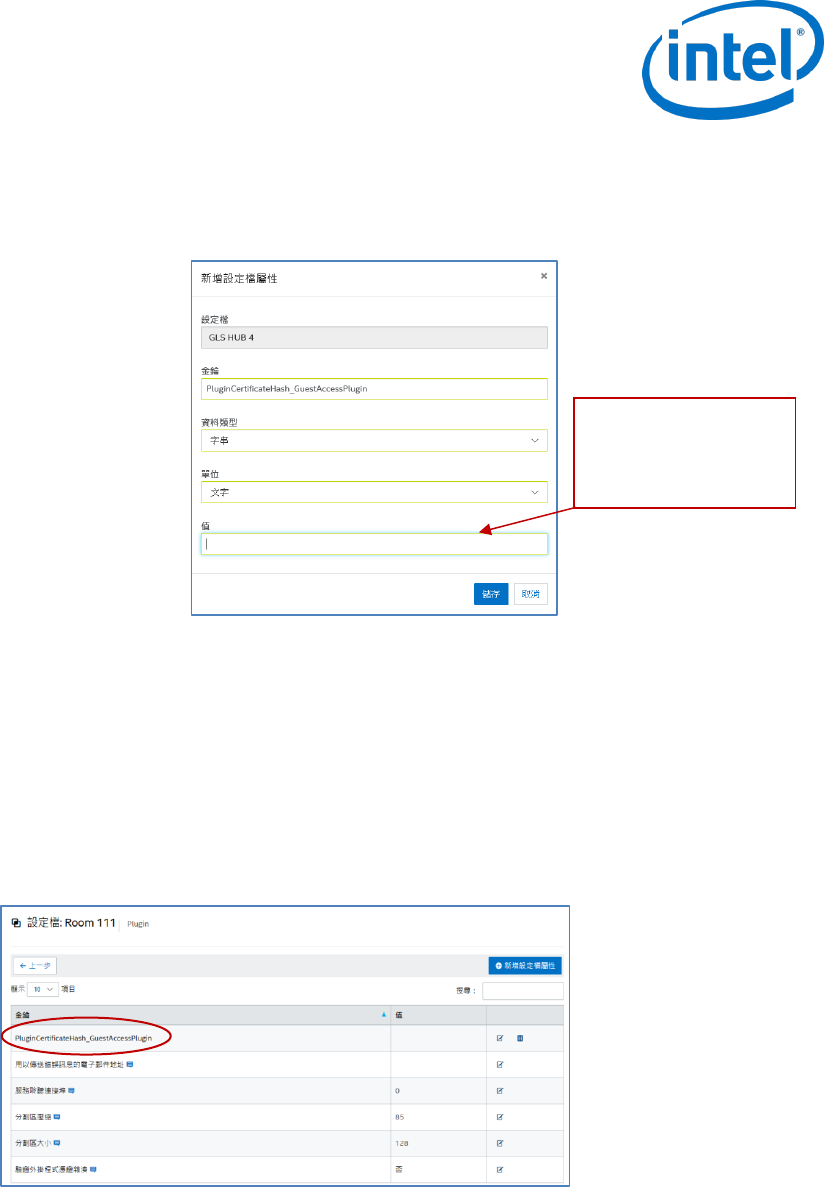The height and width of the screenshot is (1187, 824).
Task: Click the 設定檔: Room 111 page title
Action: click(x=71, y=923)
